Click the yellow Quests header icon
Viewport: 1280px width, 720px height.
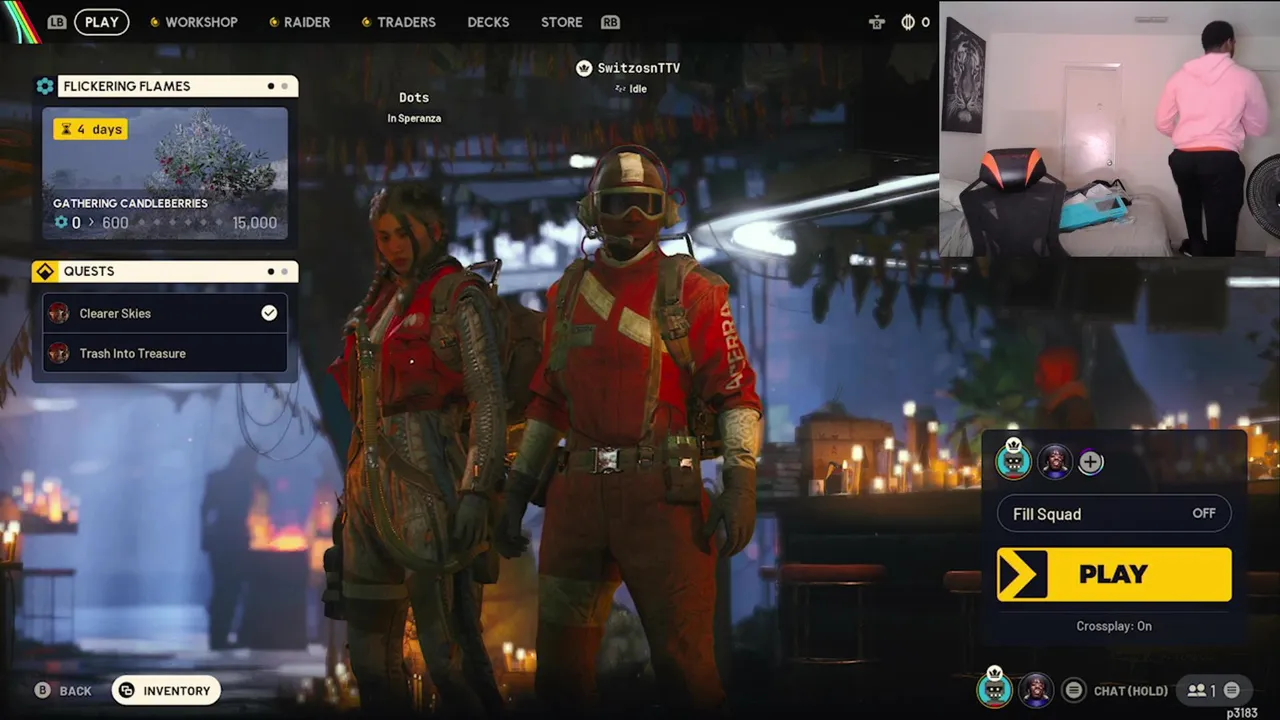(45, 271)
